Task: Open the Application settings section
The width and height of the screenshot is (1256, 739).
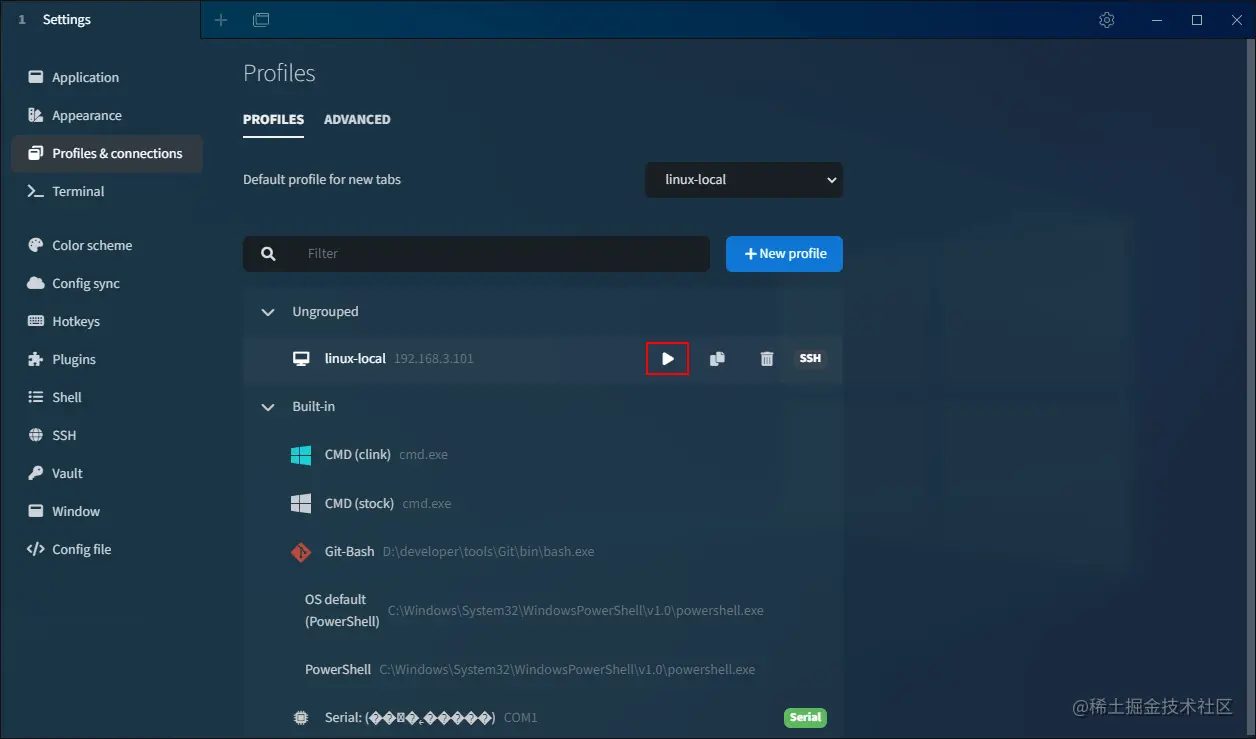Action: tap(107, 77)
